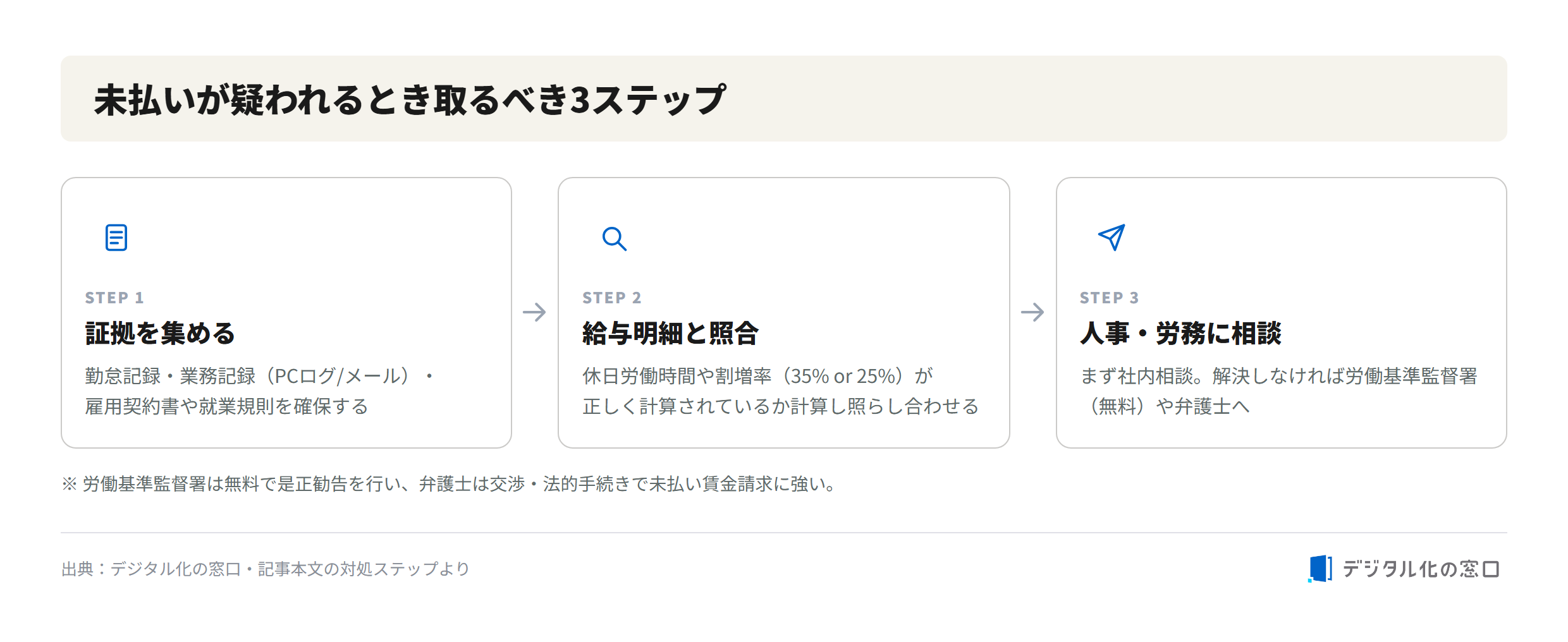1568x642 pixels.
Task: Click the arrow between Step 1 and Step 2
Action: click(534, 312)
